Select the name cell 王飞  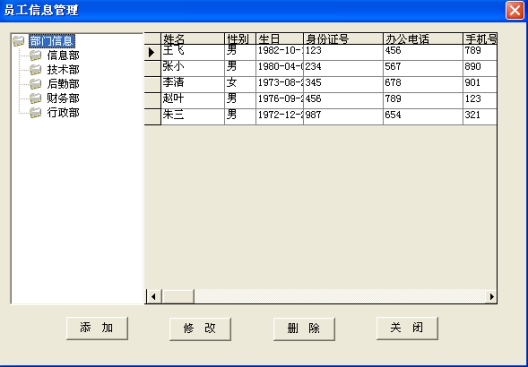pyautogui.click(x=193, y=52)
